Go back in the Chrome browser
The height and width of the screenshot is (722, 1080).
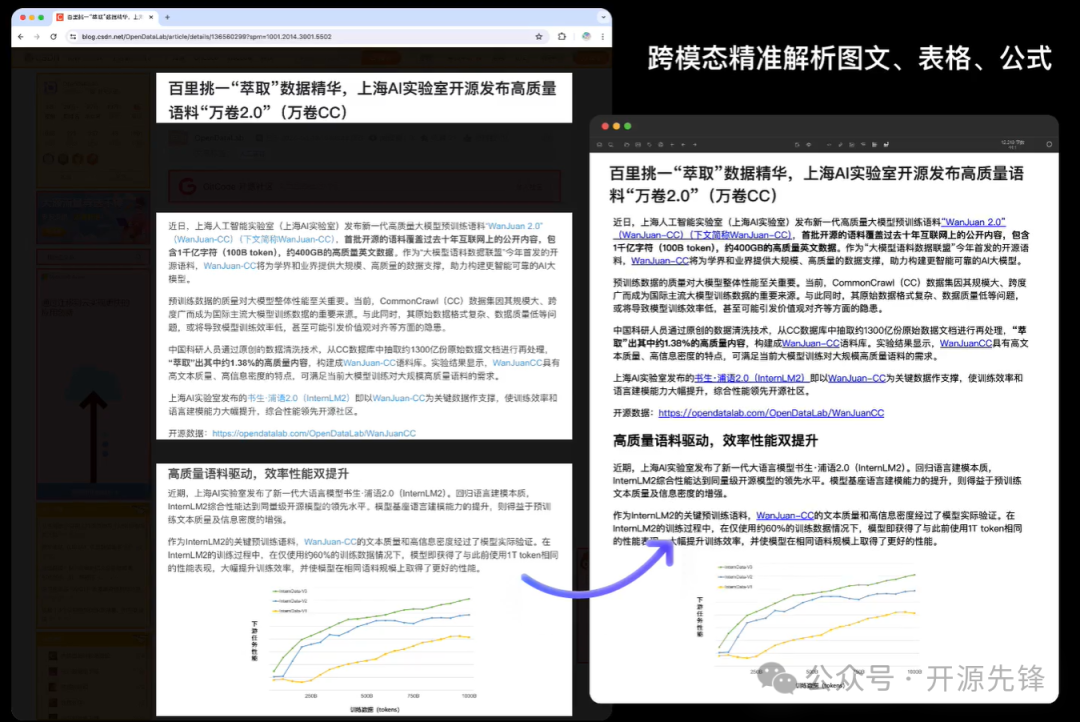click(21, 37)
